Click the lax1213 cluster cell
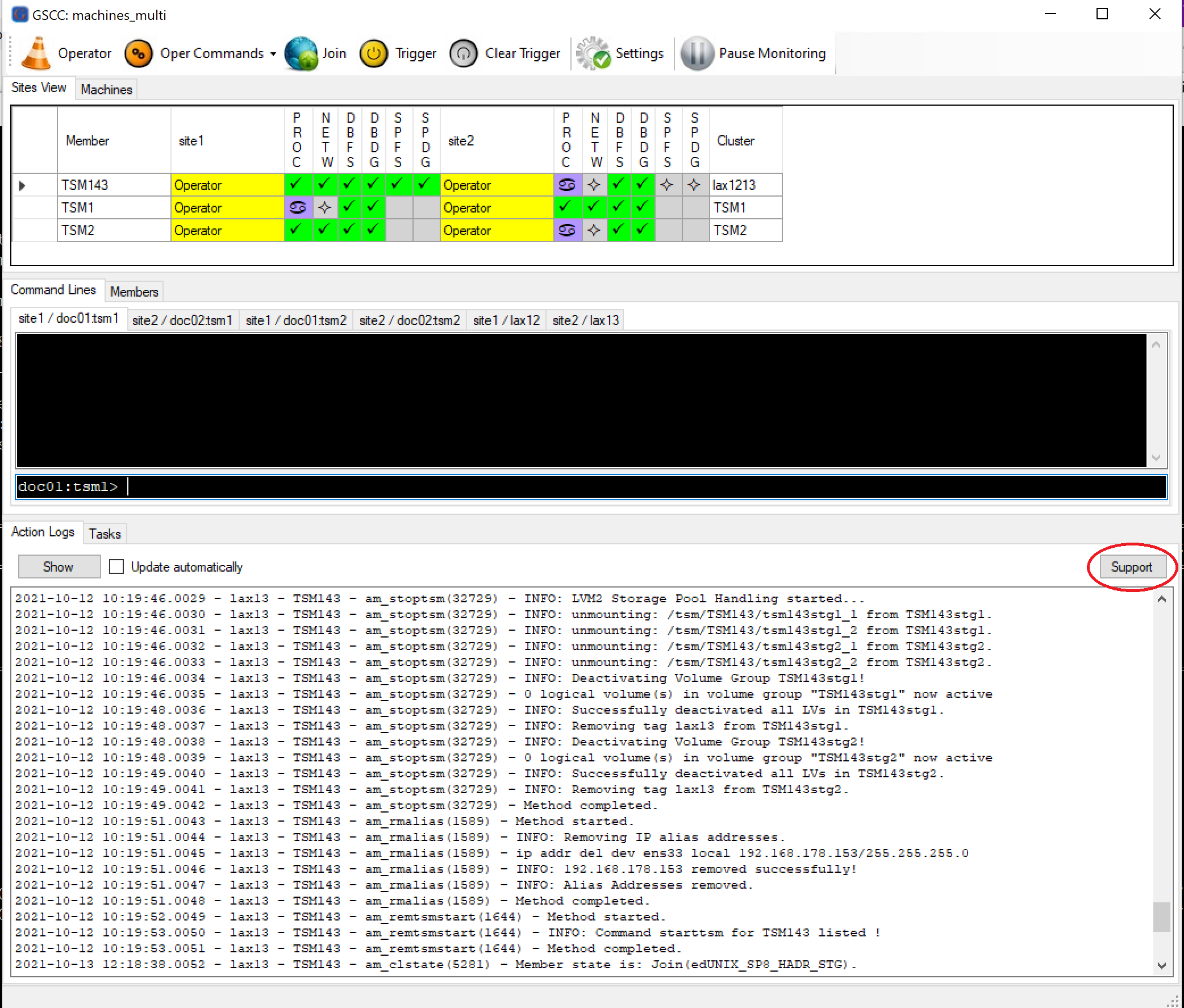 pyautogui.click(x=746, y=185)
